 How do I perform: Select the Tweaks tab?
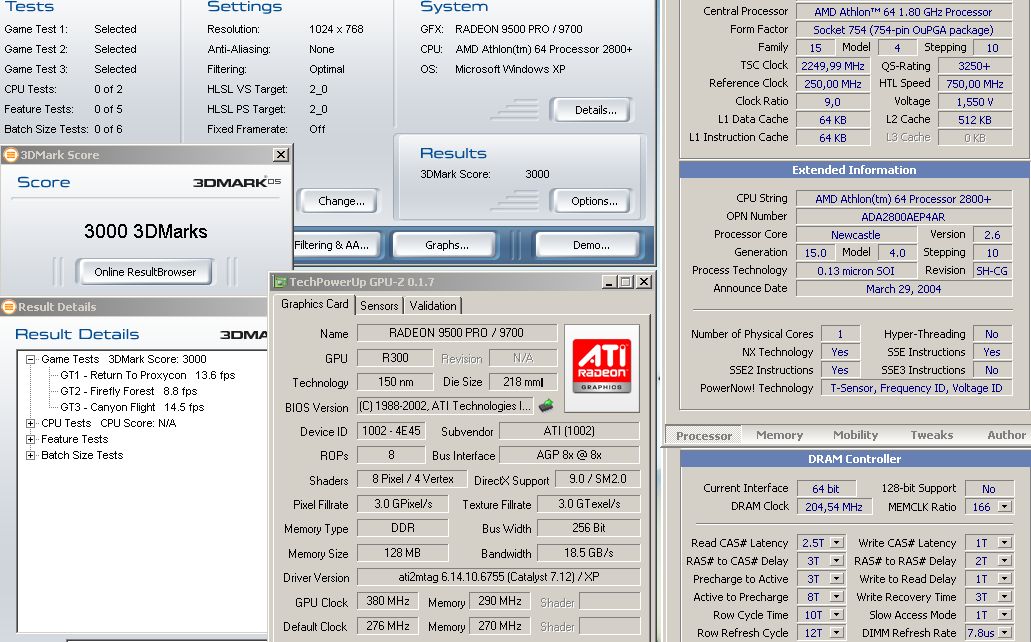932,435
